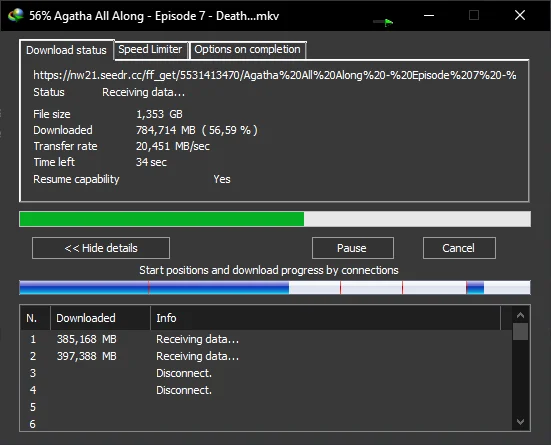Click the Resume capability Yes value
The image size is (551, 445).
tap(222, 179)
